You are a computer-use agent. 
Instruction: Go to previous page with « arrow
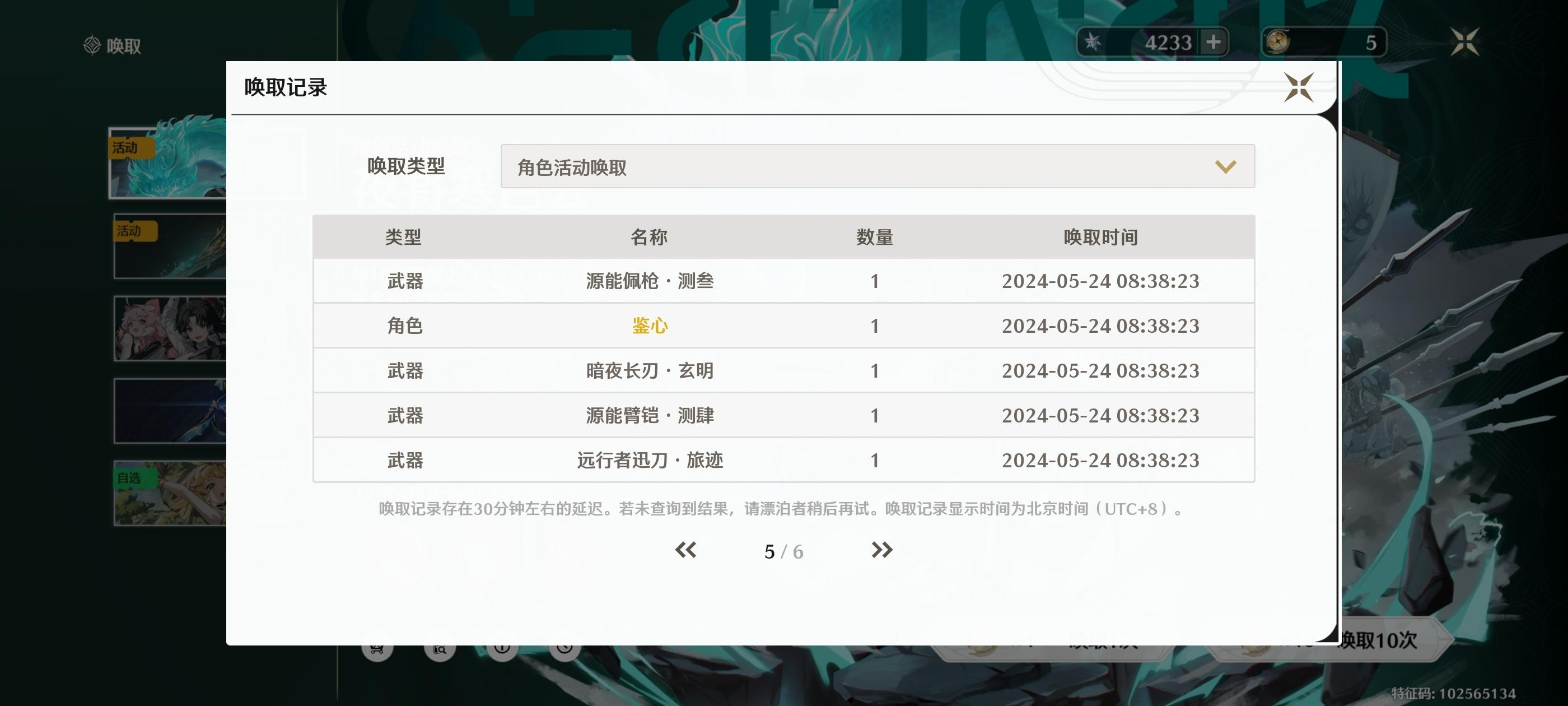(685, 550)
